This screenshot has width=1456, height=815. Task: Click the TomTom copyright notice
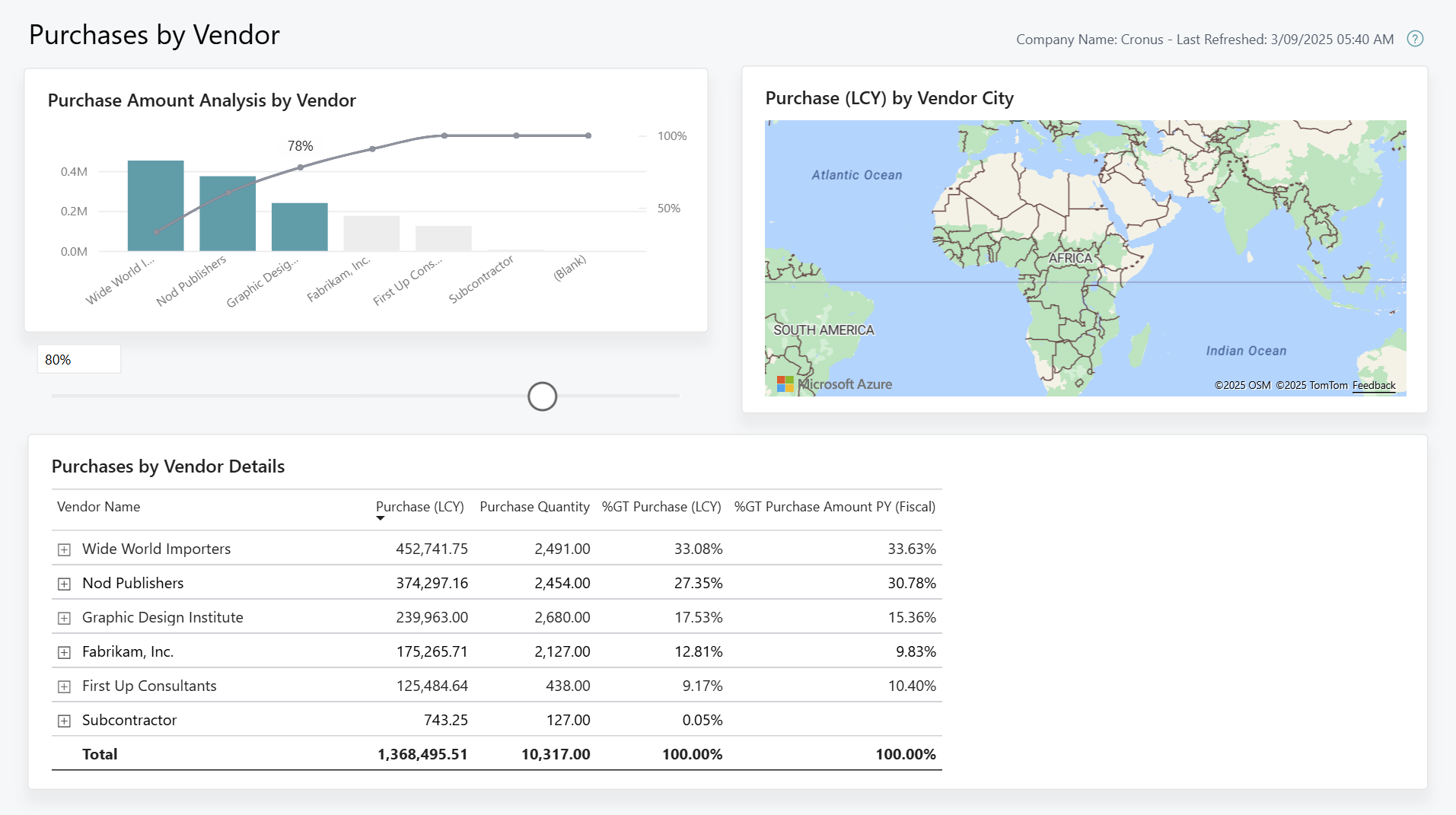coord(1311,385)
